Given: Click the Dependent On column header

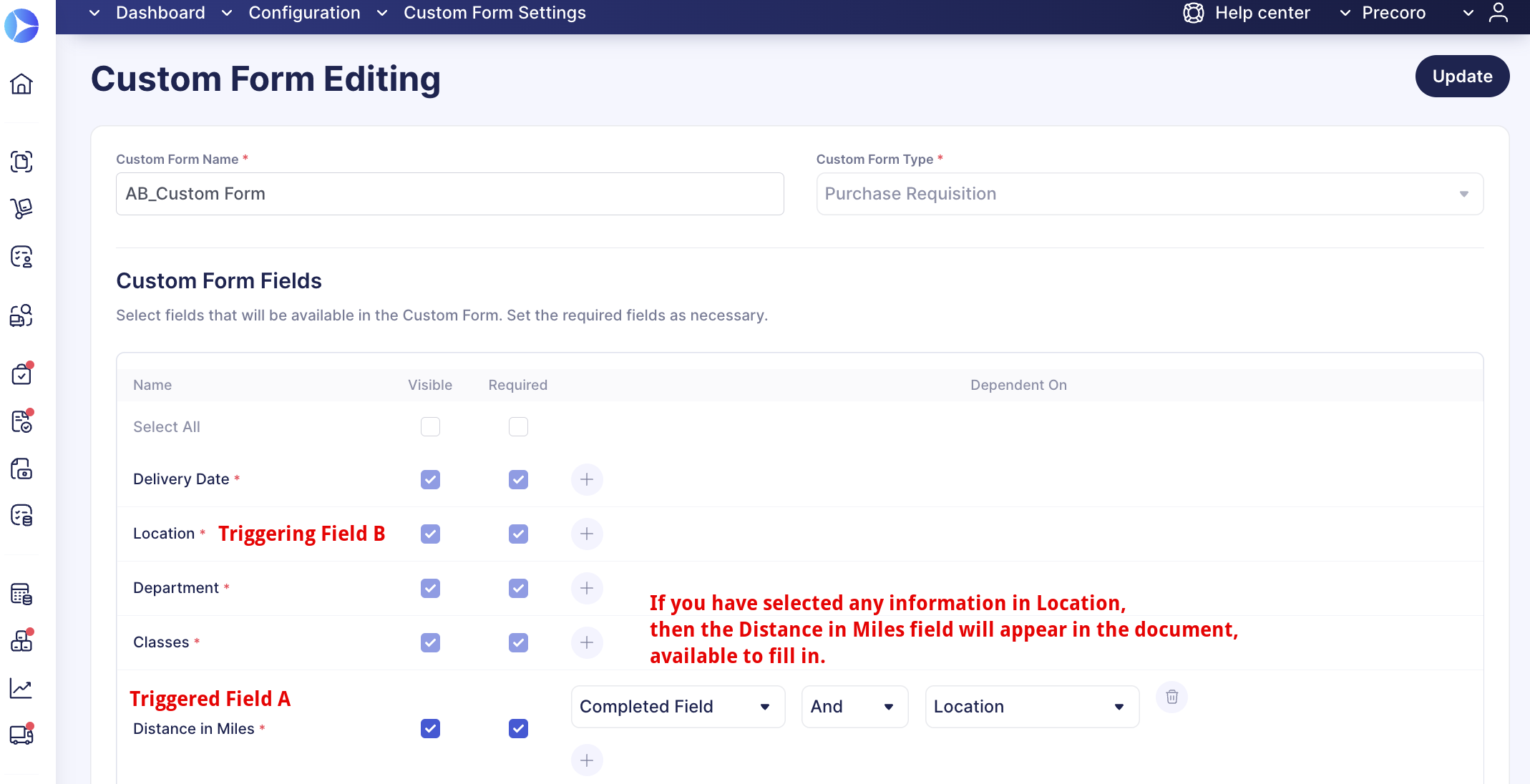Looking at the screenshot, I should (x=1018, y=385).
